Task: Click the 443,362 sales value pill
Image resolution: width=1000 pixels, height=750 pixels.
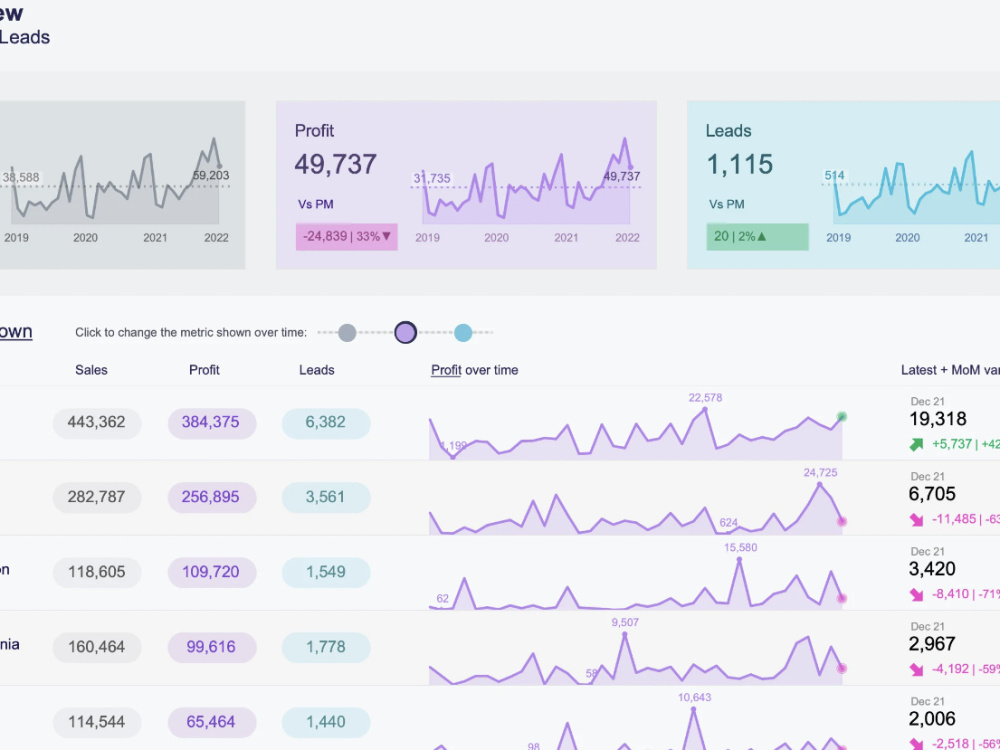Action: coord(96,422)
